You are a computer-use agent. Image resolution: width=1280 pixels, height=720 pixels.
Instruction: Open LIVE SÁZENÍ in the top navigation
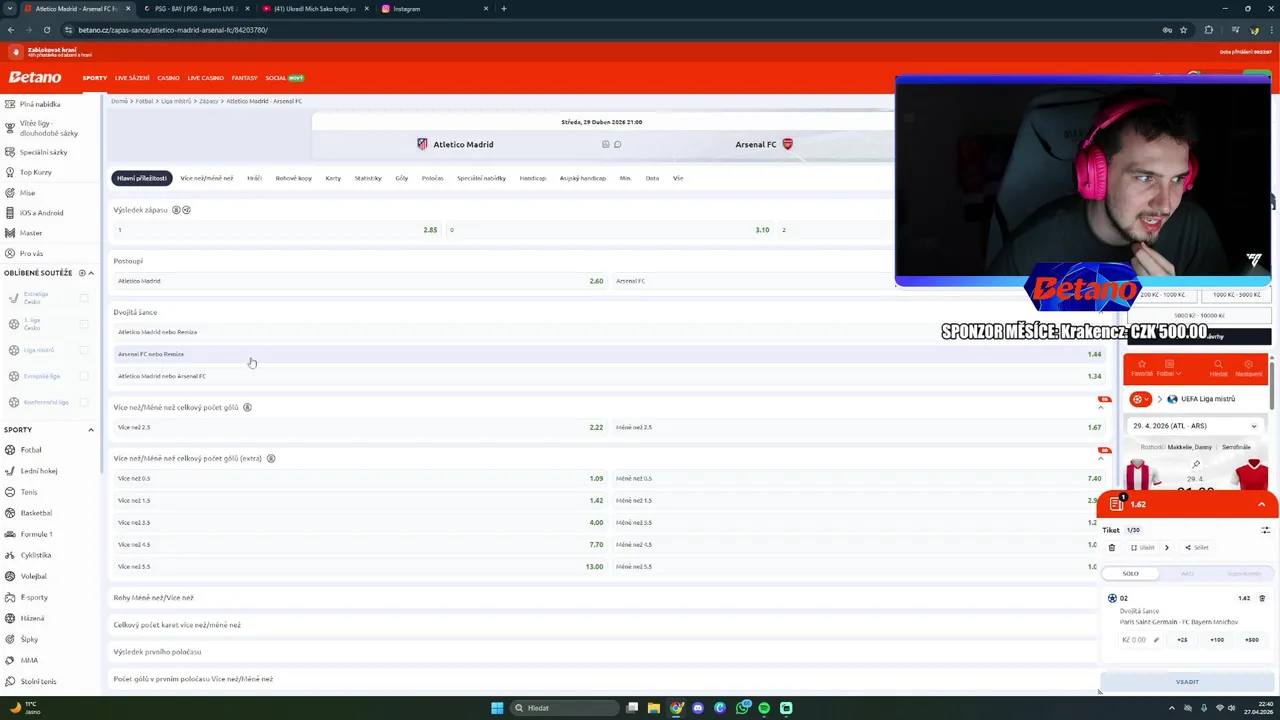(132, 78)
